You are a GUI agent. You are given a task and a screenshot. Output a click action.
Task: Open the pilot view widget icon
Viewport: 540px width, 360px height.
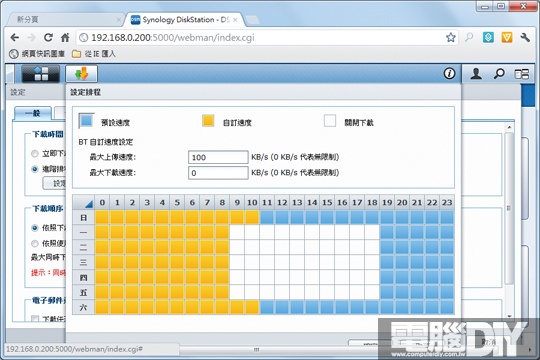(521, 74)
